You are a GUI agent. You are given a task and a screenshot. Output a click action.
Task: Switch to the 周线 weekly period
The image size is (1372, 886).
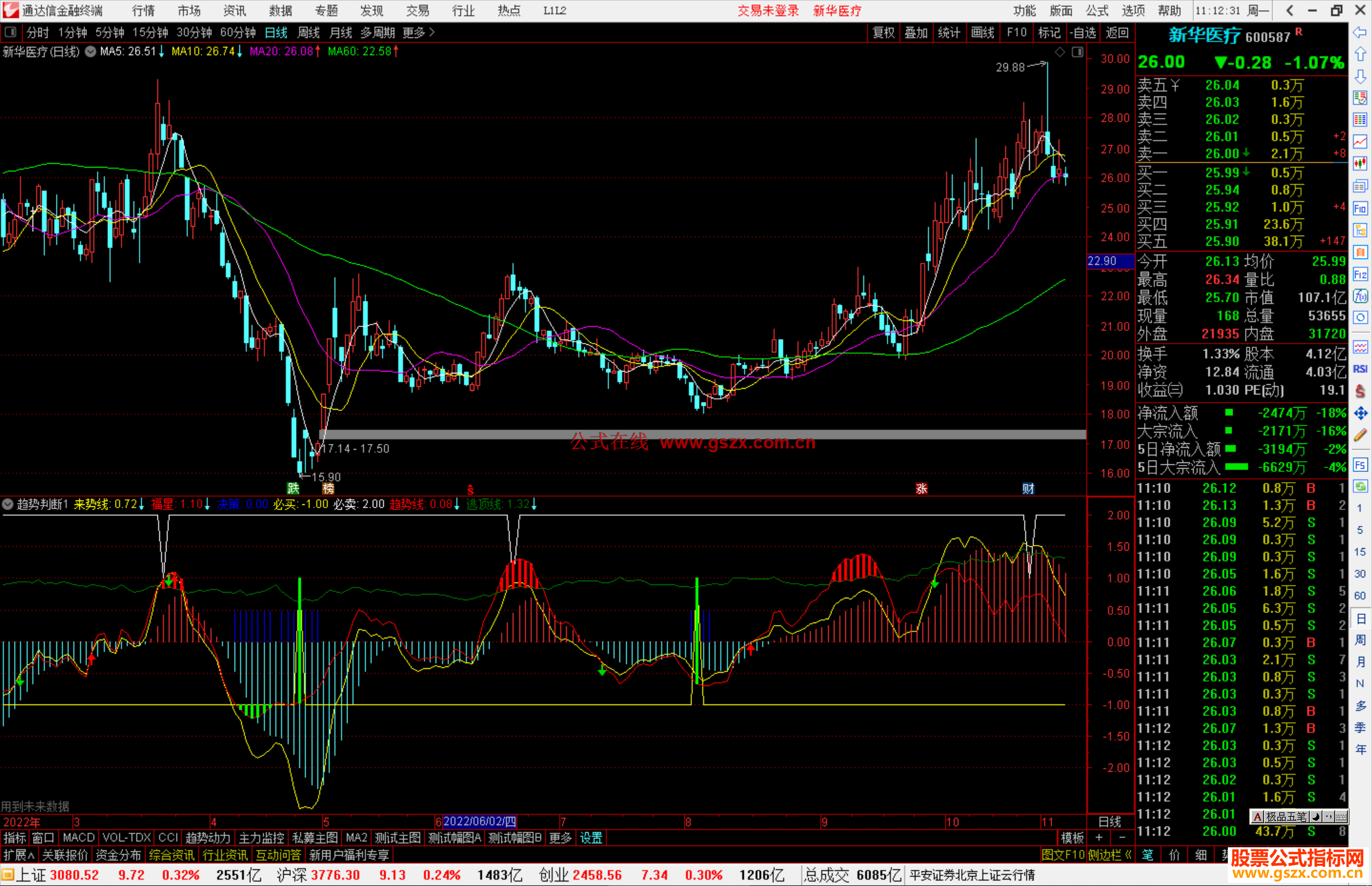click(x=309, y=32)
